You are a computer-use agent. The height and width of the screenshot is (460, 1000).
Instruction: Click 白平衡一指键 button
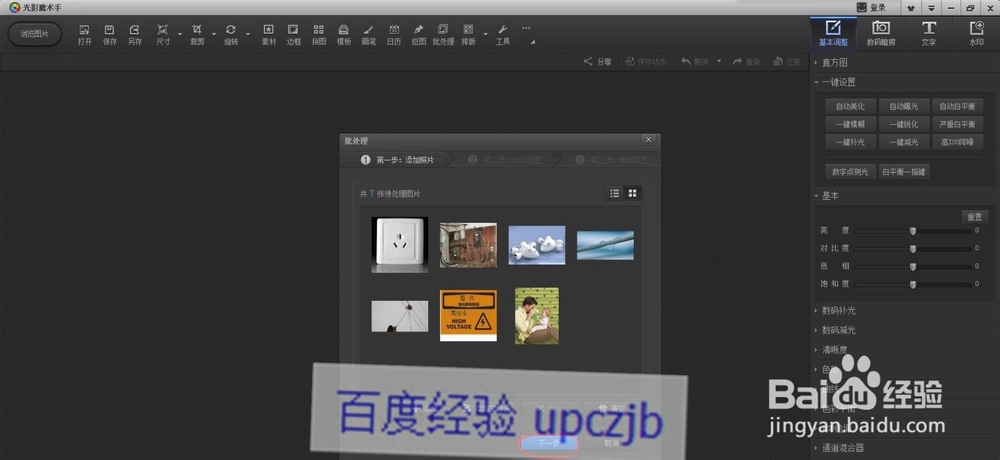click(904, 172)
